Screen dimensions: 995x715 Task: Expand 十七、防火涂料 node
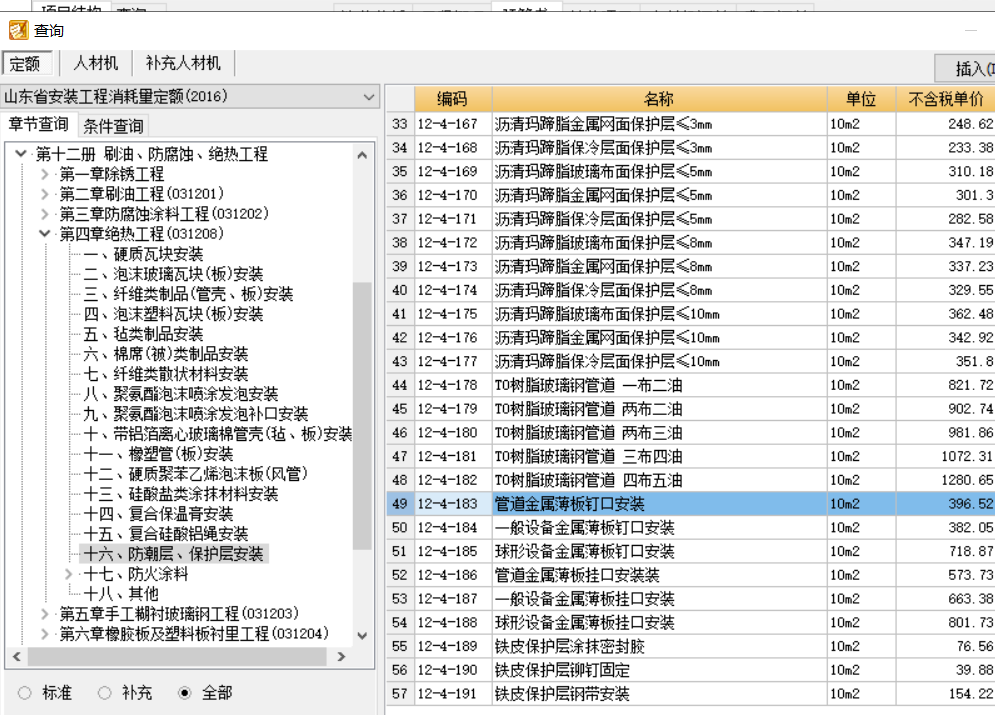pos(69,574)
